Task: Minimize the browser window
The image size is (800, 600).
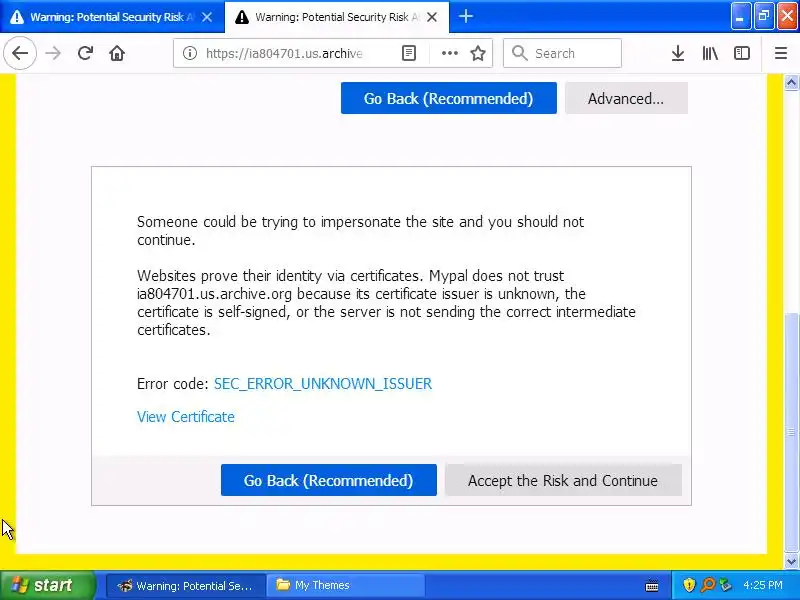Action: 740,16
